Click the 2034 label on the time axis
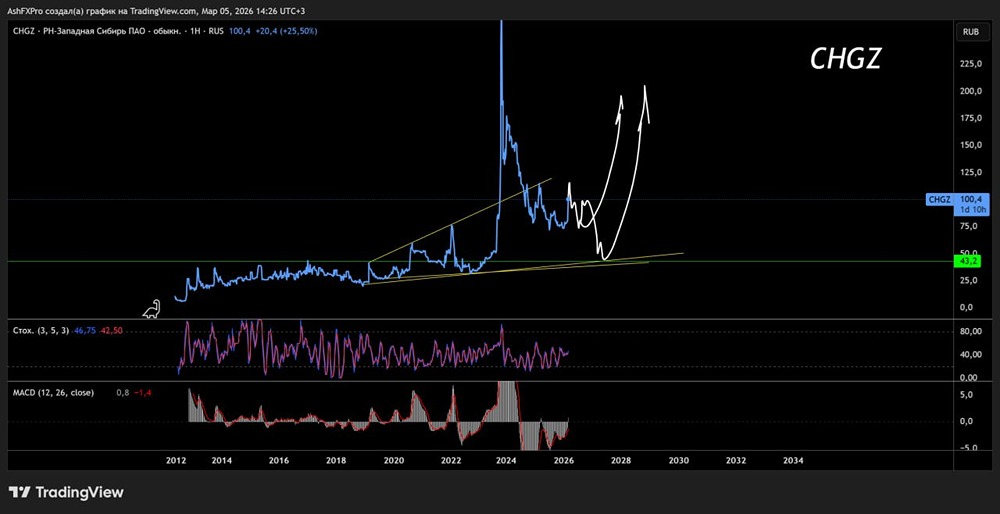The width and height of the screenshot is (1000, 514). pyautogui.click(x=793, y=460)
